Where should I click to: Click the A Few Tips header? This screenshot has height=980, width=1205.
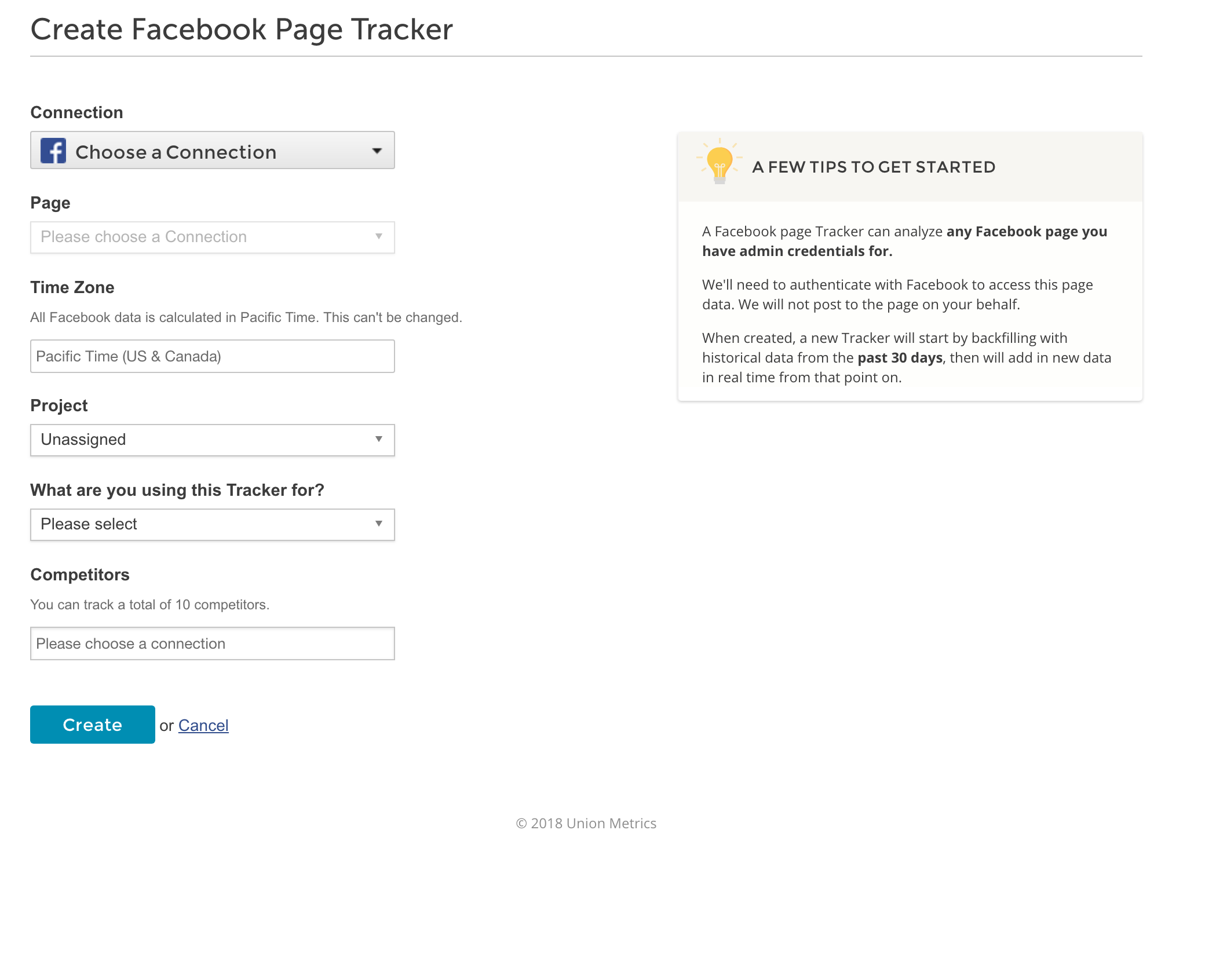pyautogui.click(x=873, y=167)
